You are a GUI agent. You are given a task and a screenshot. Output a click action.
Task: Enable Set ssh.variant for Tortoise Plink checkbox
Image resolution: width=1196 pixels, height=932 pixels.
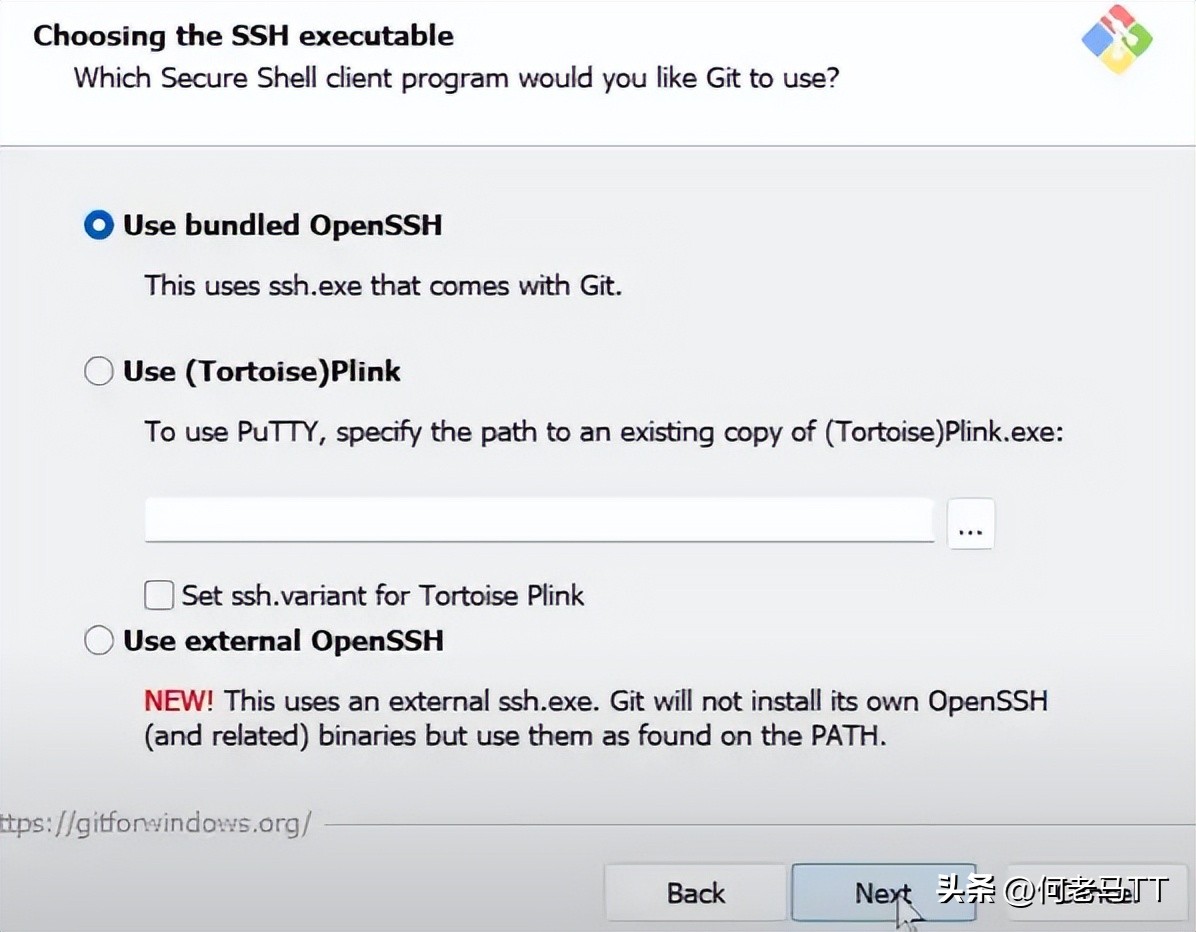[159, 596]
